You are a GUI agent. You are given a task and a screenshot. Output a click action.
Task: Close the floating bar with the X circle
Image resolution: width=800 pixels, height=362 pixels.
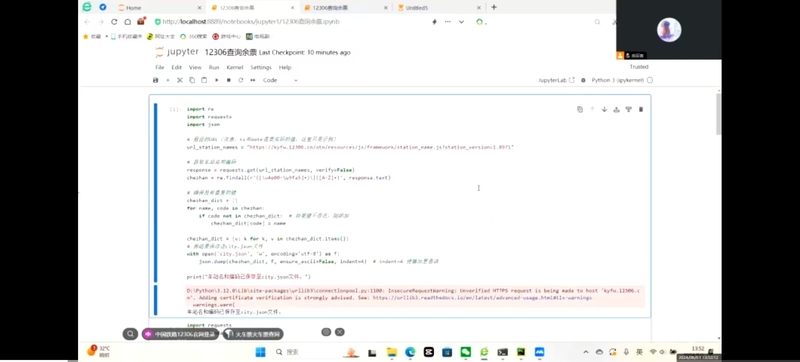pos(340,332)
